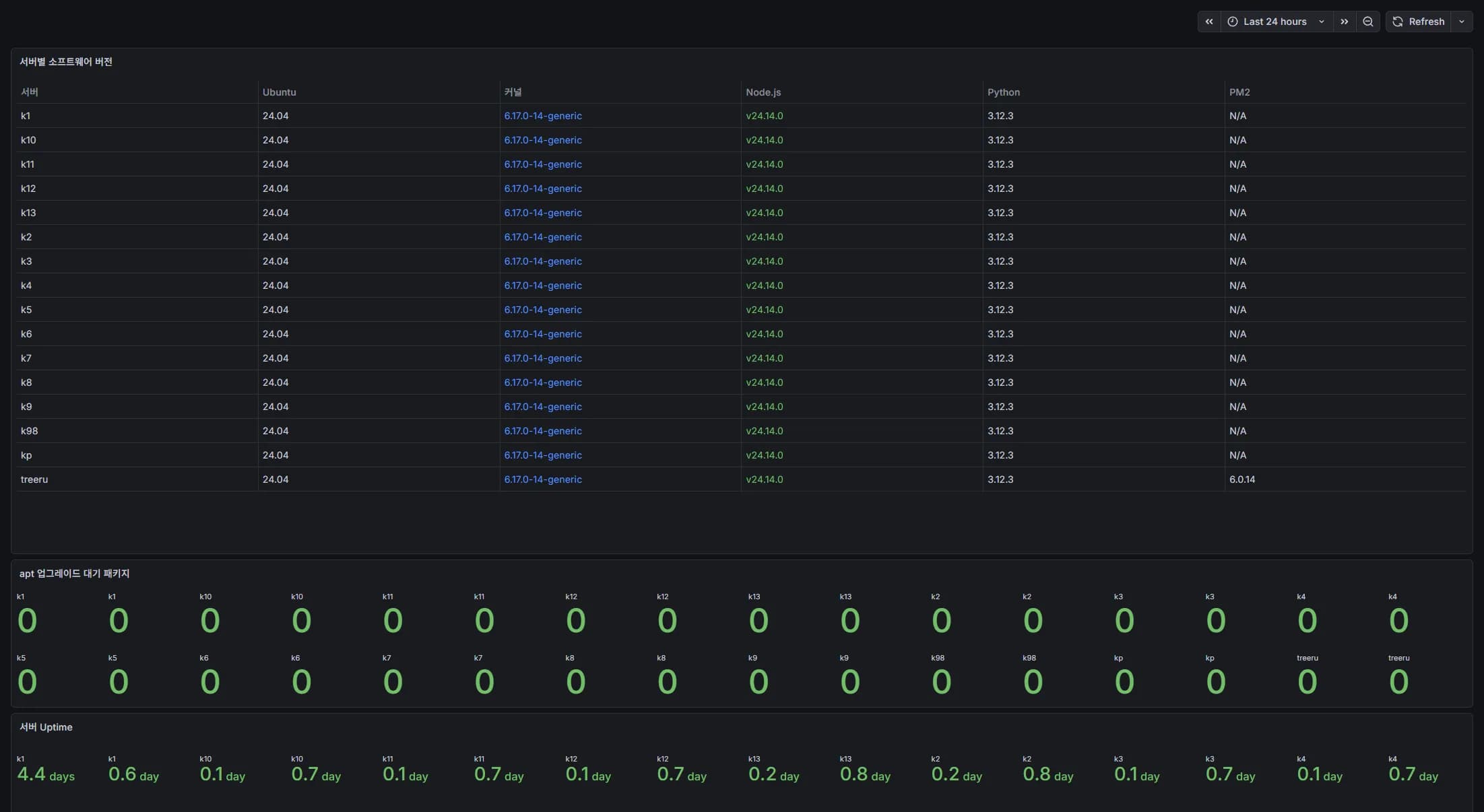Viewport: 1484px width, 812px height.
Task: Zoom out the time range with magnifier icon
Action: (1367, 21)
